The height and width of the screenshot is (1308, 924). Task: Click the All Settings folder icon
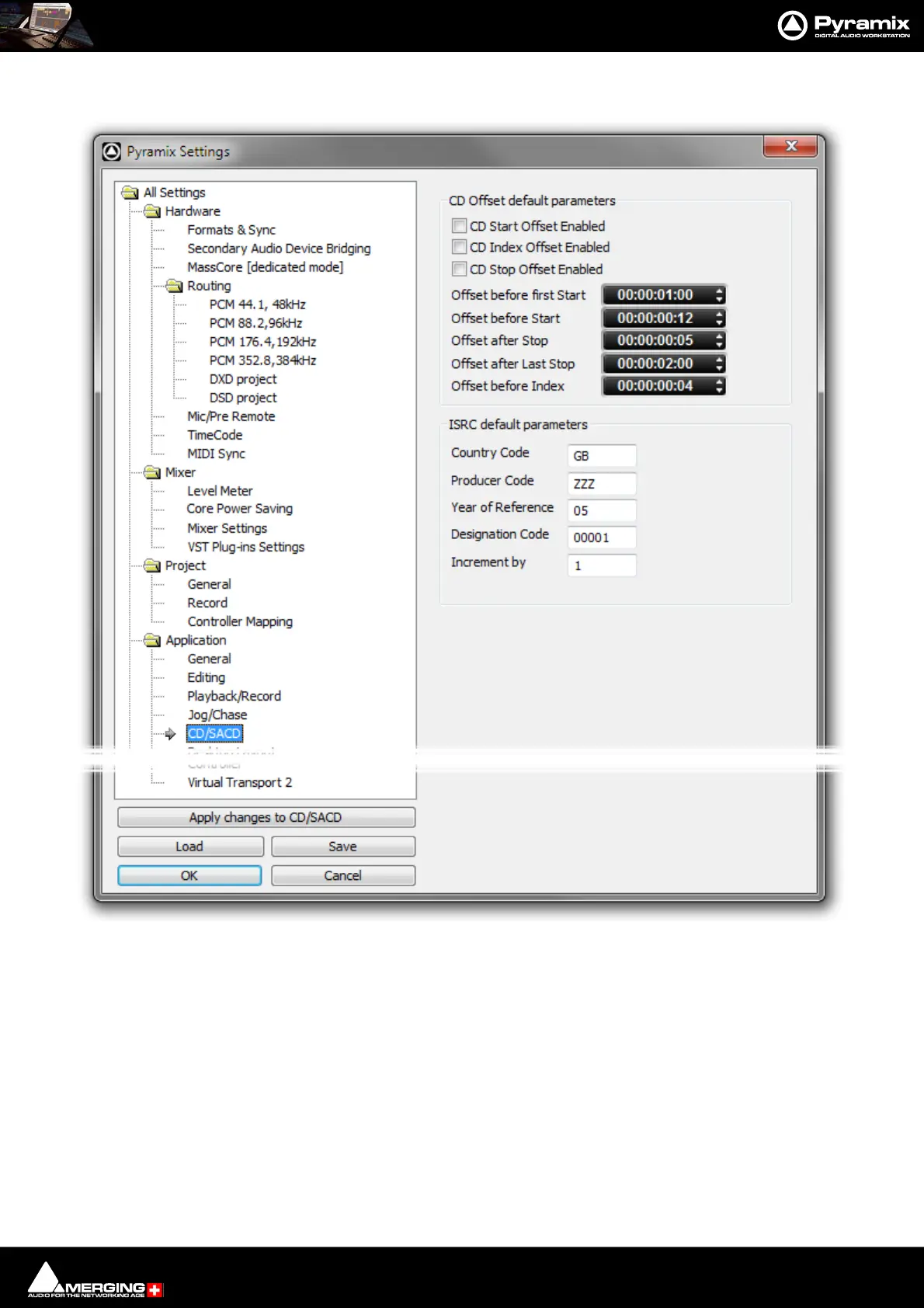pyautogui.click(x=130, y=193)
